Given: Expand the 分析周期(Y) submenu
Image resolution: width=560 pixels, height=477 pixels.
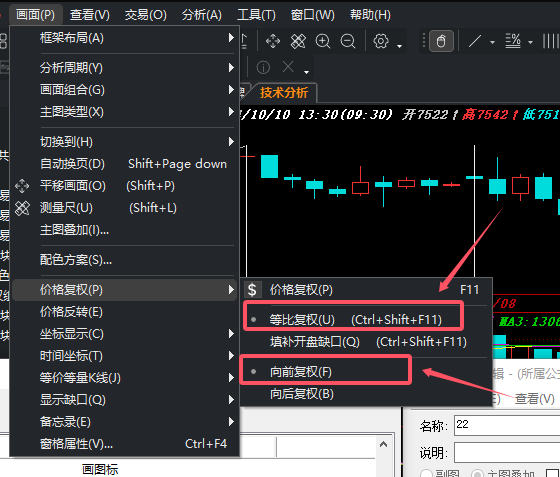Looking at the screenshot, I should [124, 67].
